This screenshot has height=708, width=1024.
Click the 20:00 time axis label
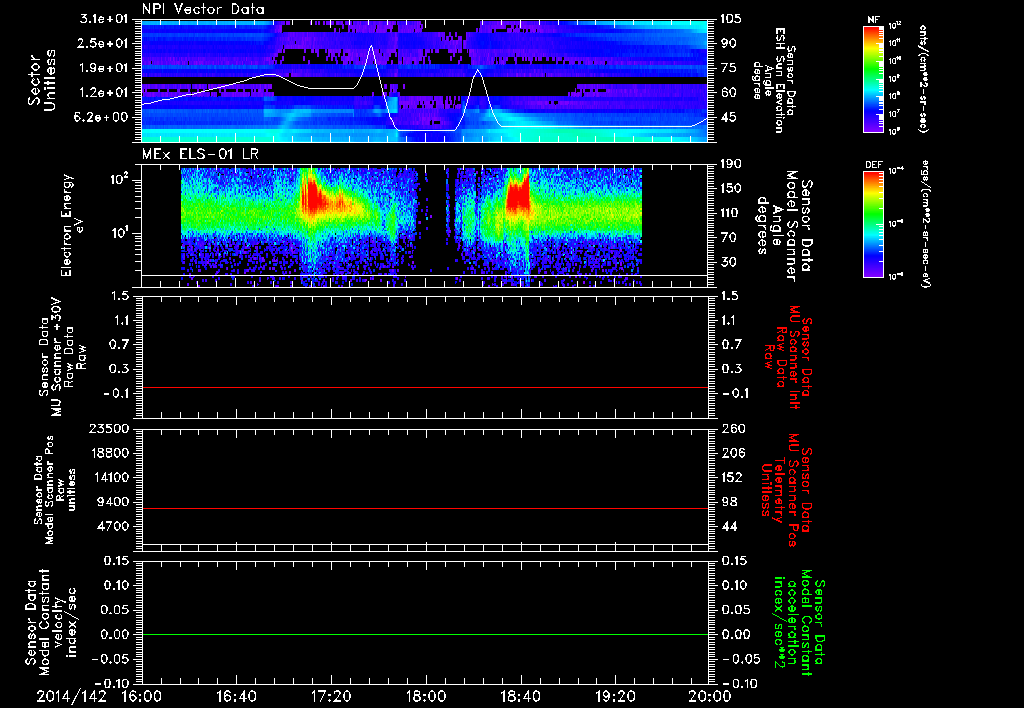pyautogui.click(x=710, y=696)
